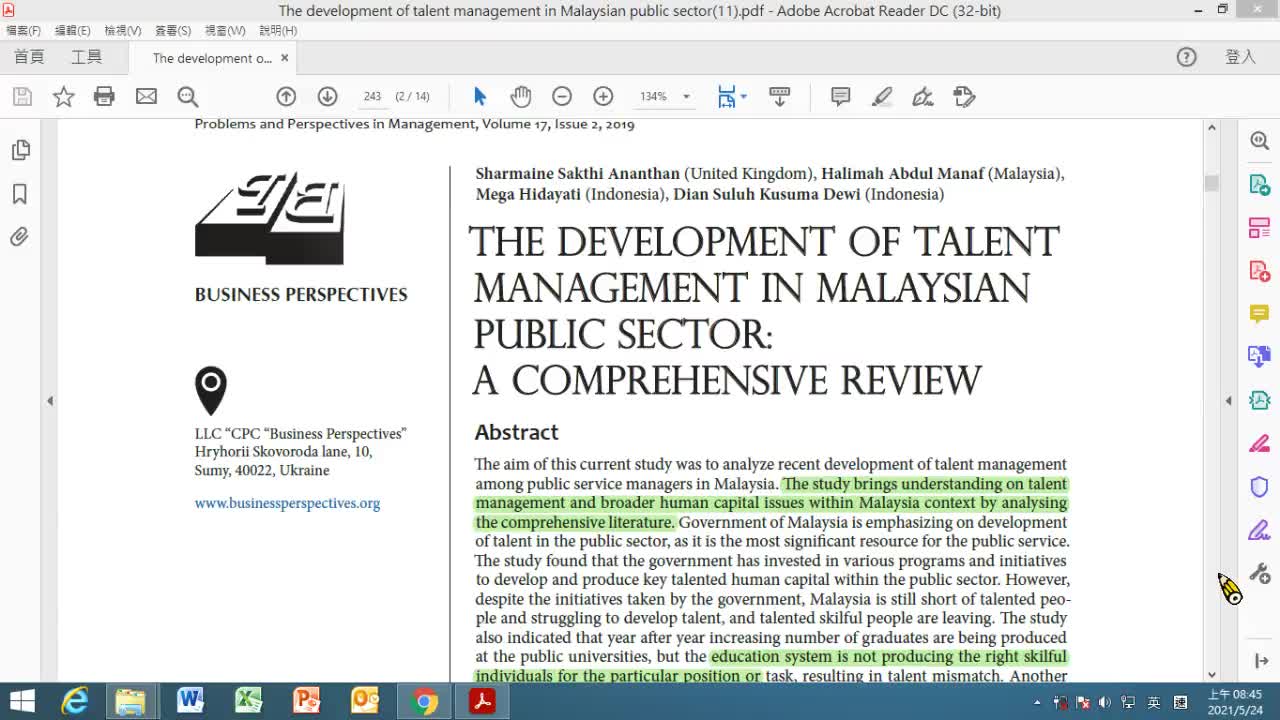Viewport: 1280px width, 720px height.
Task: Open Fill & Sign tool in sidebar
Action: click(1260, 530)
